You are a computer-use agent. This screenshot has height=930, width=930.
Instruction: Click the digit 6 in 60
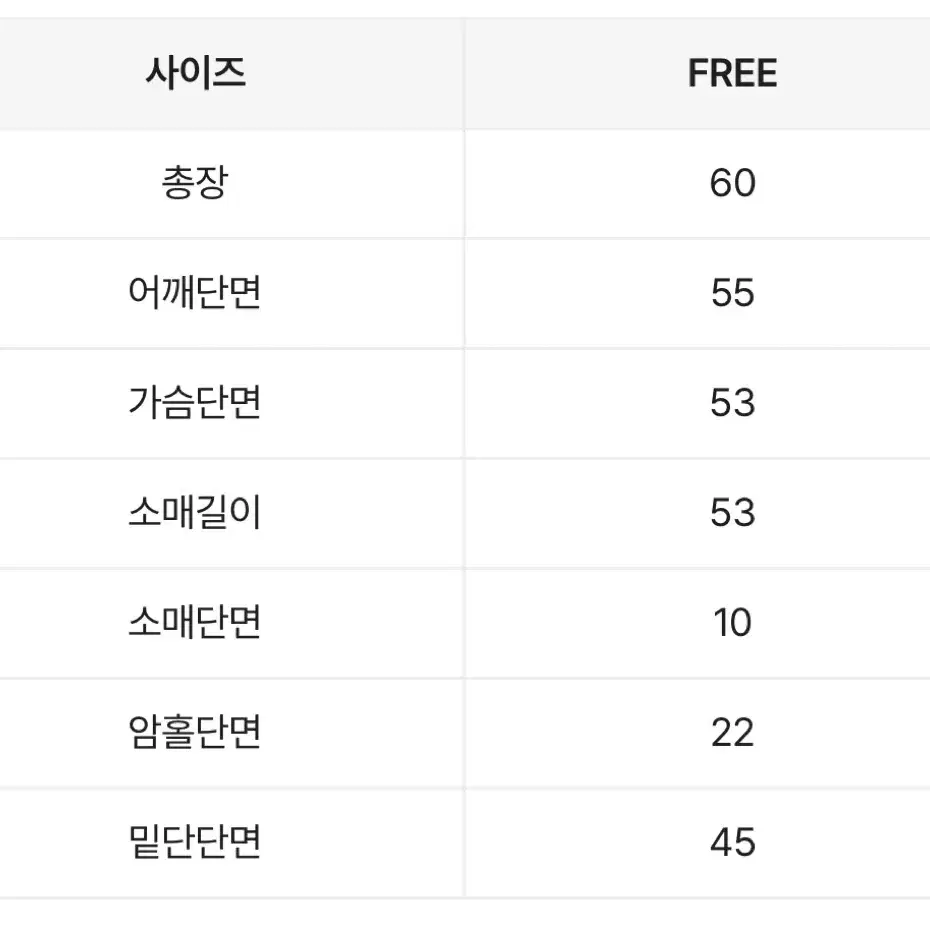(721, 183)
